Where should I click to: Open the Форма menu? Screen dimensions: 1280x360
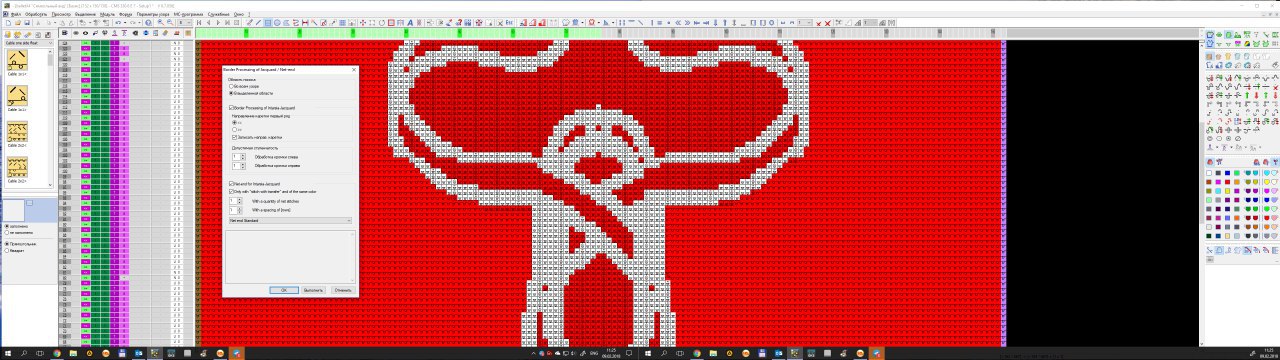pyautogui.click(x=125, y=14)
